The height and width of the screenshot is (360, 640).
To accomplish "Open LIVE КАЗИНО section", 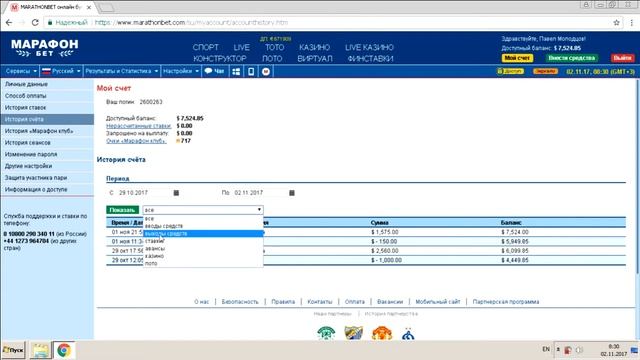I will (x=369, y=47).
